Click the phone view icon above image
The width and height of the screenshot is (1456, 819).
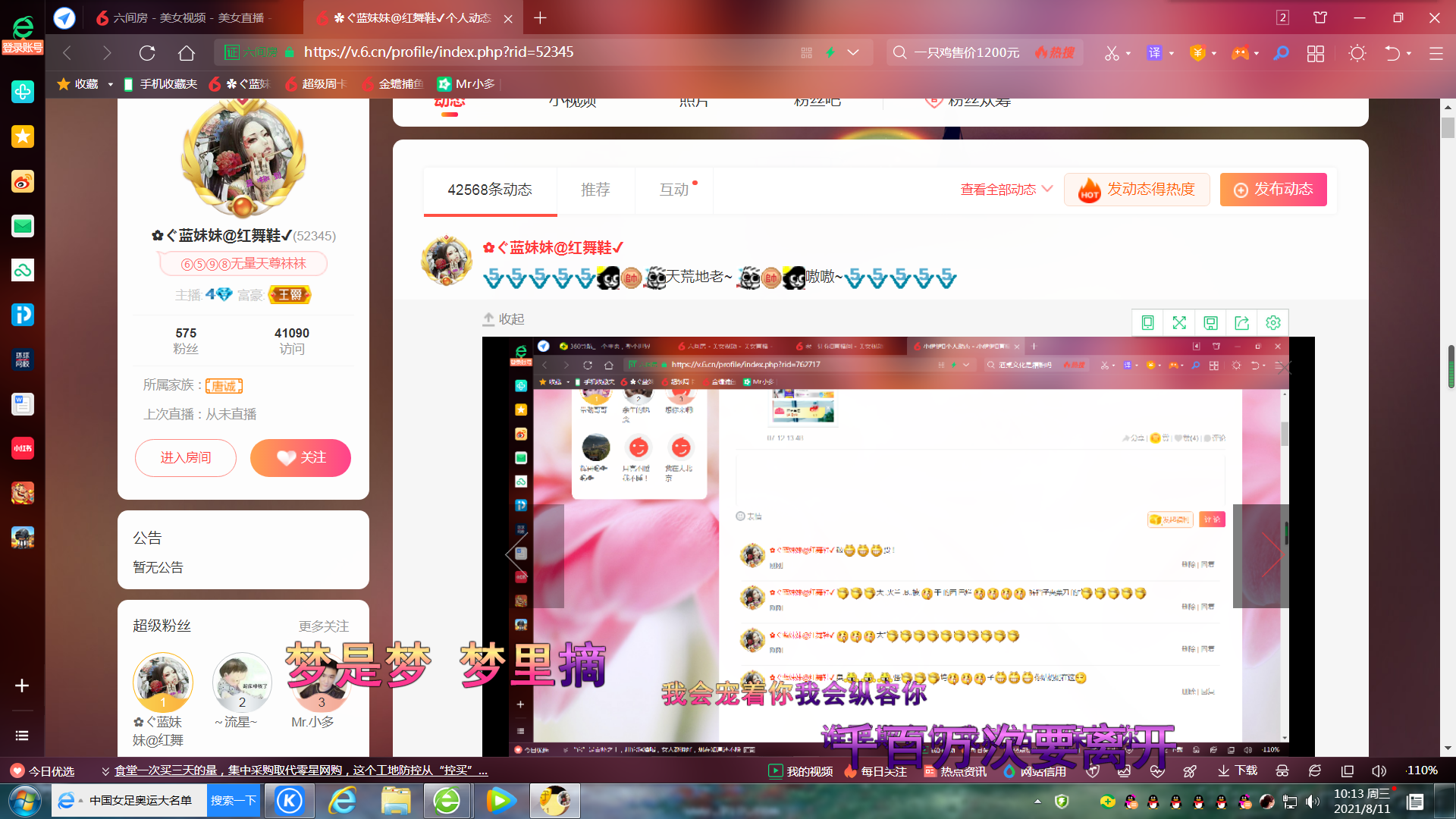pos(1148,323)
